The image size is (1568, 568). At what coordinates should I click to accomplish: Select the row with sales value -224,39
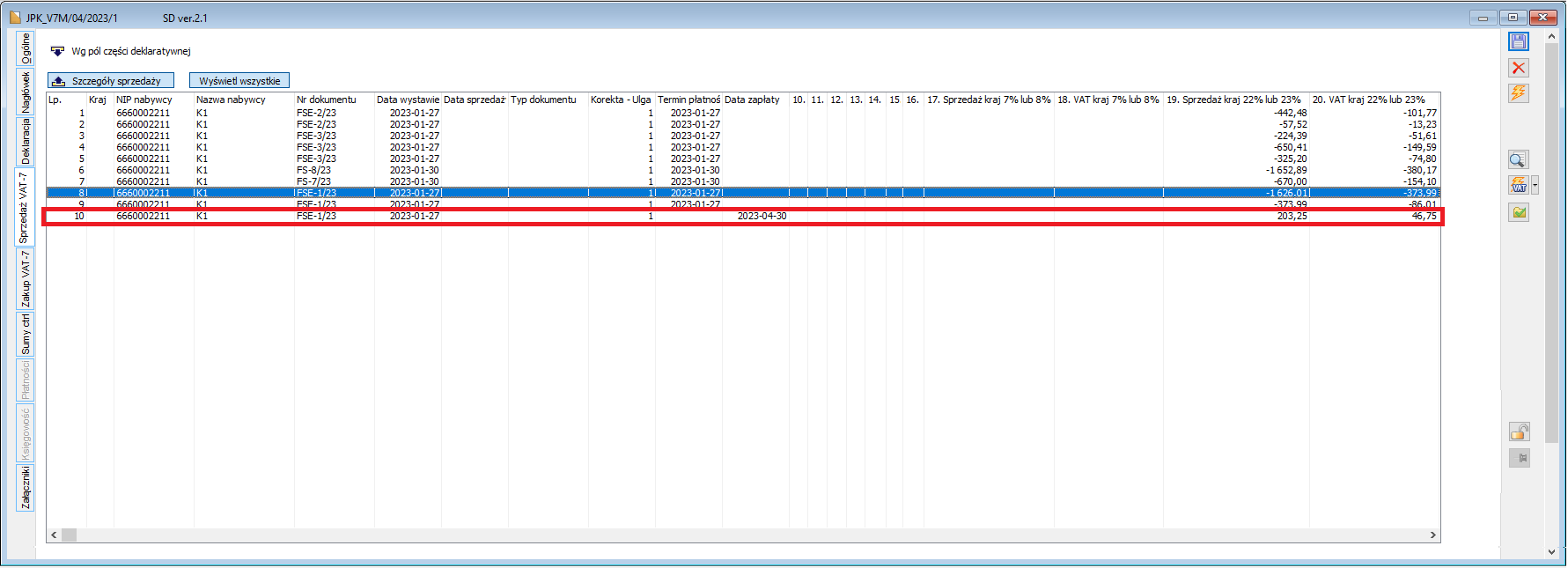(743, 136)
